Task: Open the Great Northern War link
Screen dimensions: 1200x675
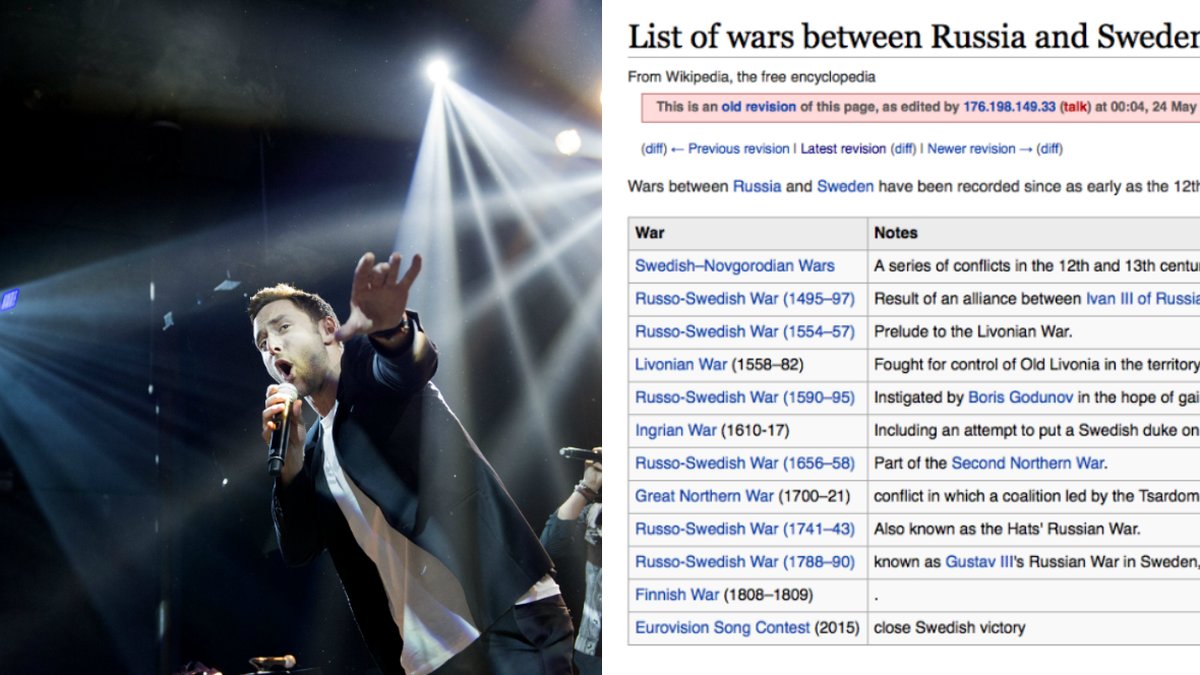Action: coord(704,496)
